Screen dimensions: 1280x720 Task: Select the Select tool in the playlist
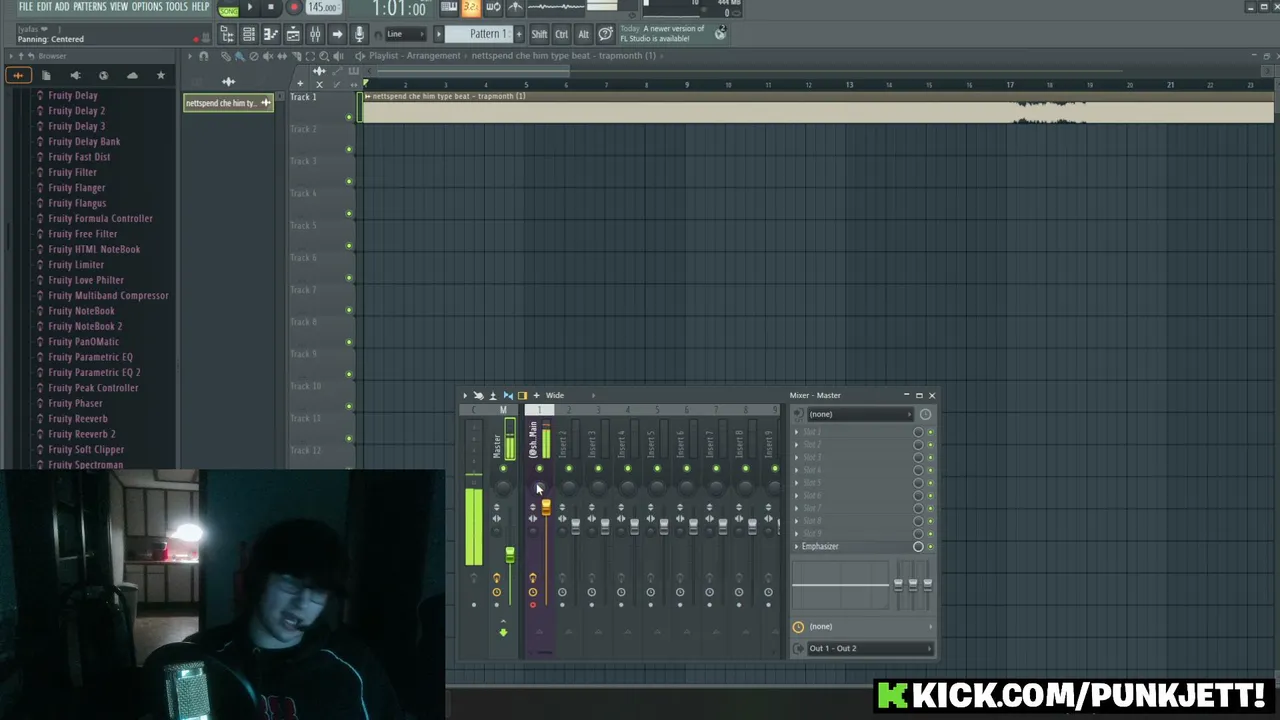[x=310, y=56]
